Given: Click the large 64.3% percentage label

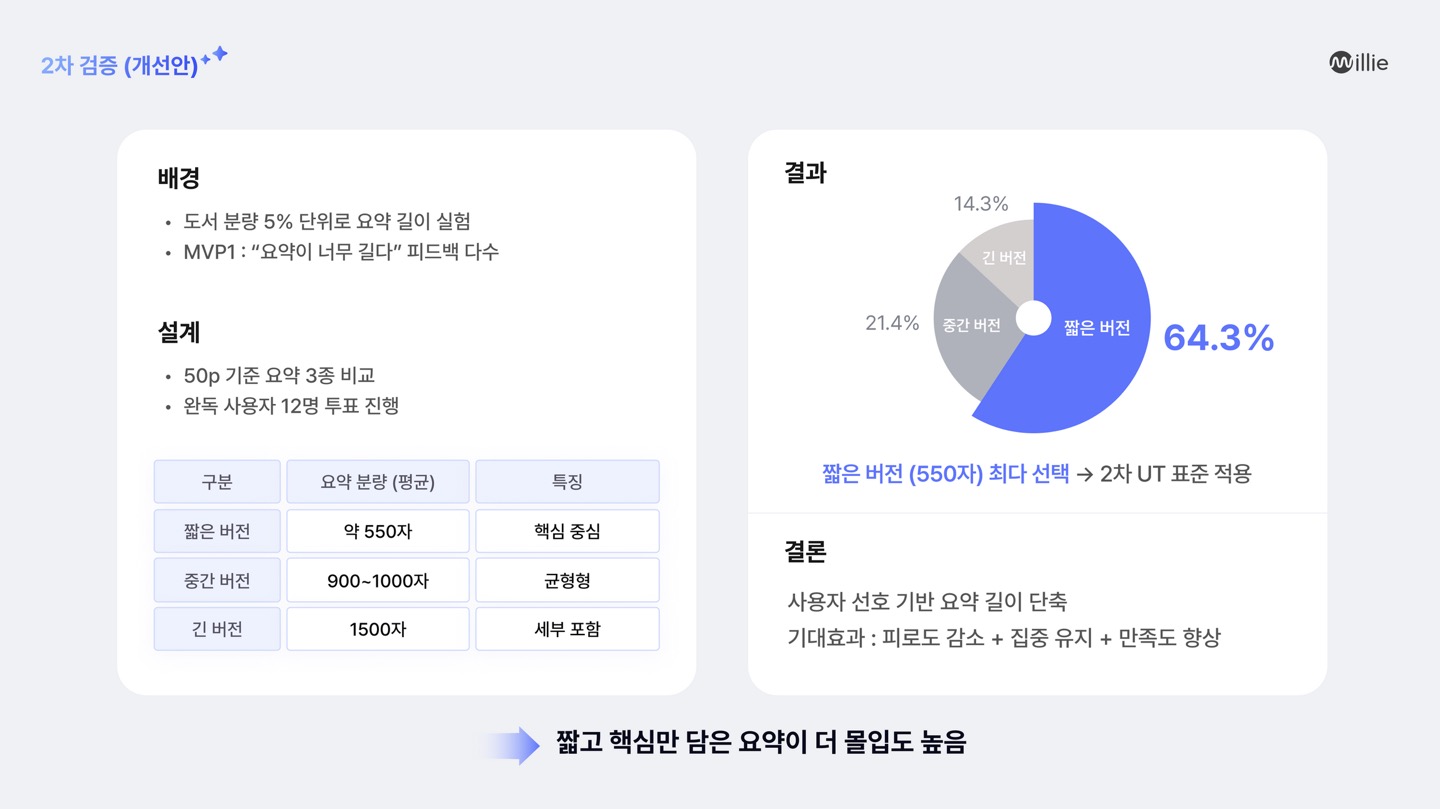Looking at the screenshot, I should (x=1218, y=338).
